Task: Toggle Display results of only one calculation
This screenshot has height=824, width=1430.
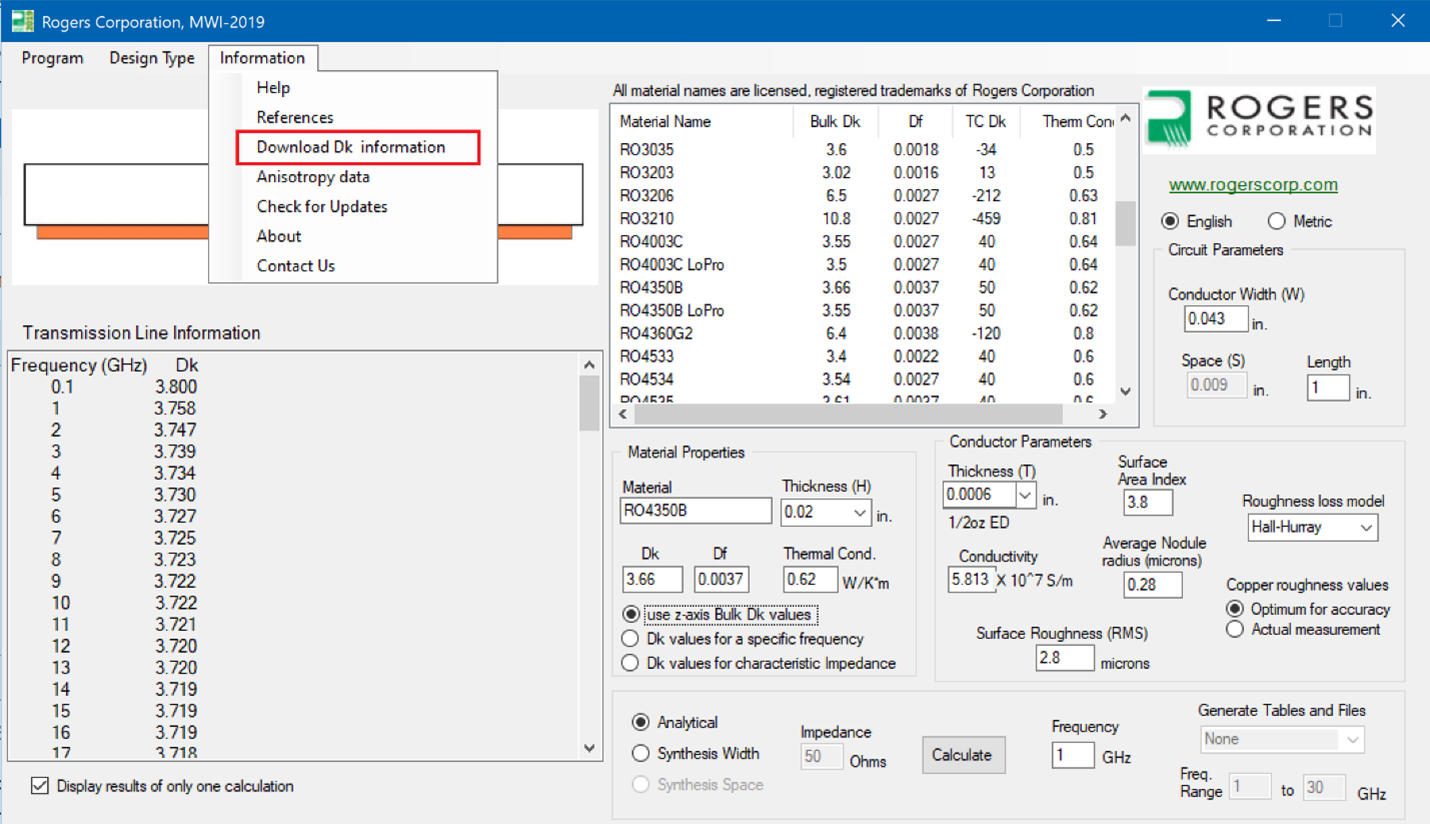Action: click(x=40, y=786)
